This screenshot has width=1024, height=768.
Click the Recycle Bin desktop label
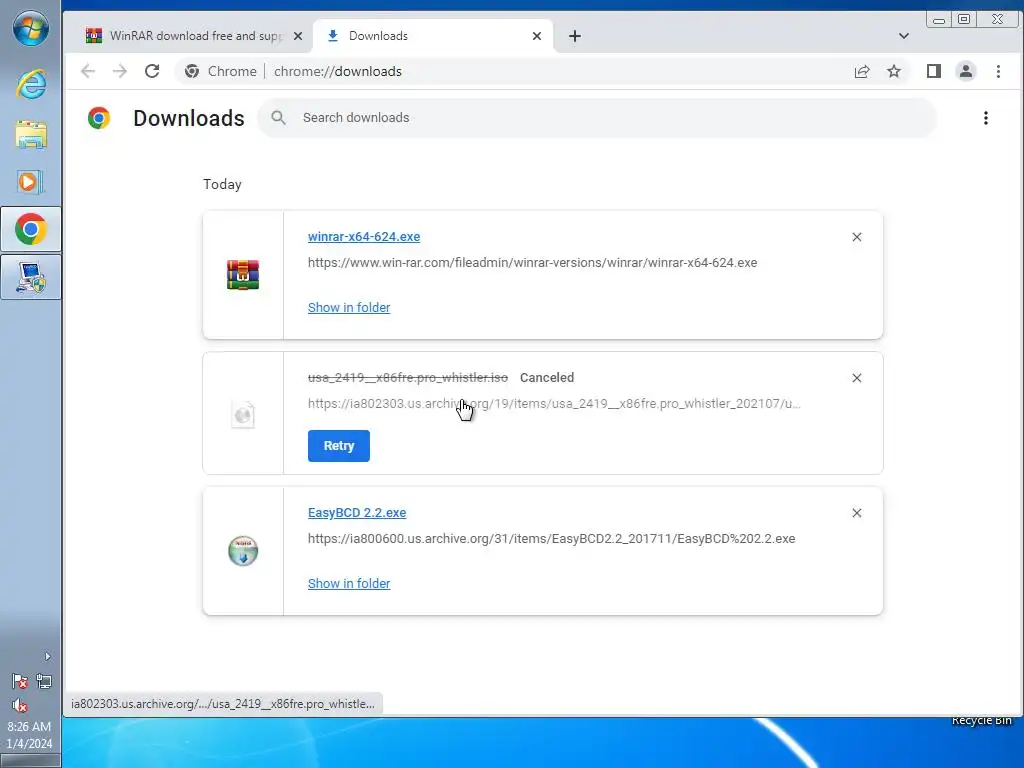click(x=981, y=720)
